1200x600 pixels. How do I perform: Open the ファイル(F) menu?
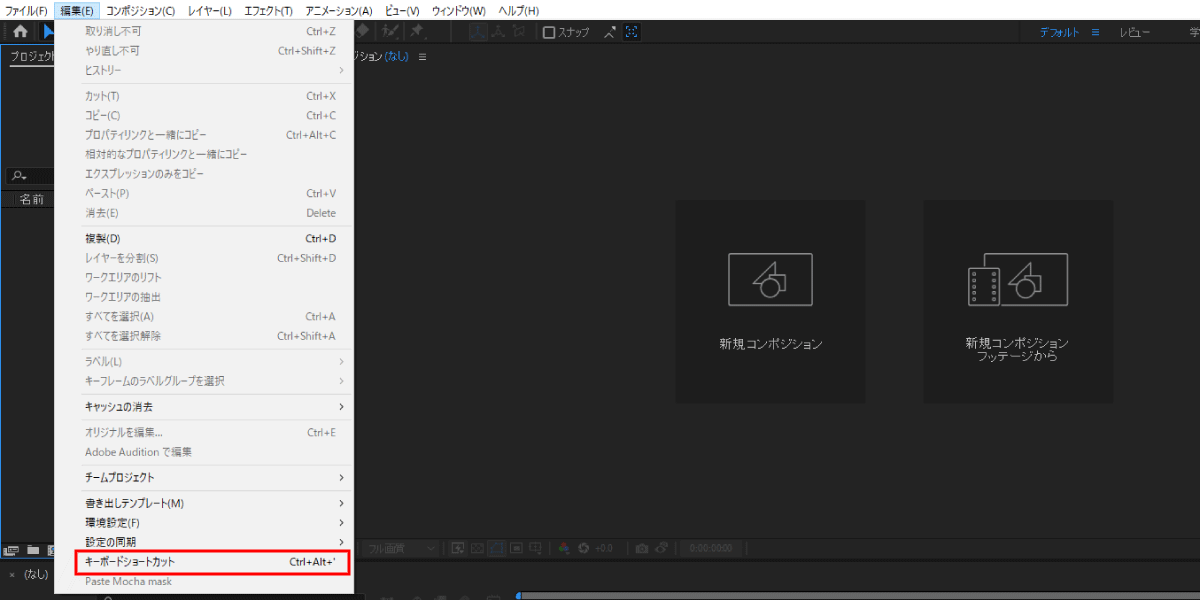click(27, 10)
